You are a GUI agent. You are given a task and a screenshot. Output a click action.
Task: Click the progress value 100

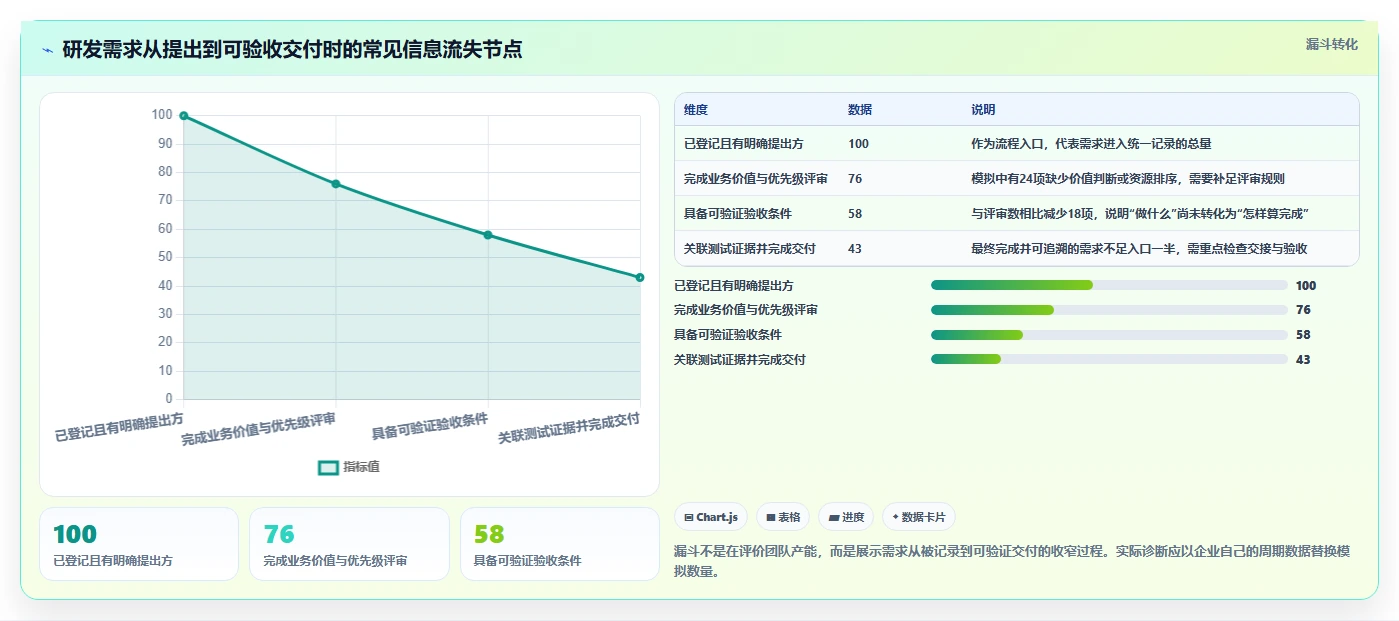tap(1306, 286)
